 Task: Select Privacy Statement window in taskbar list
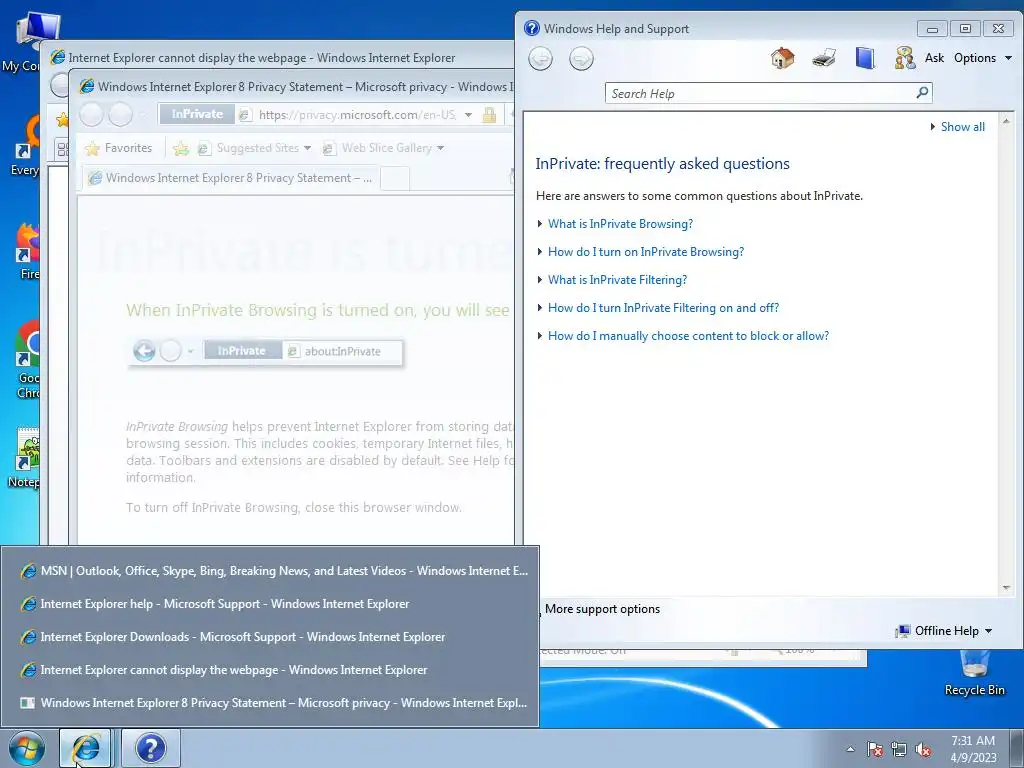coord(270,703)
